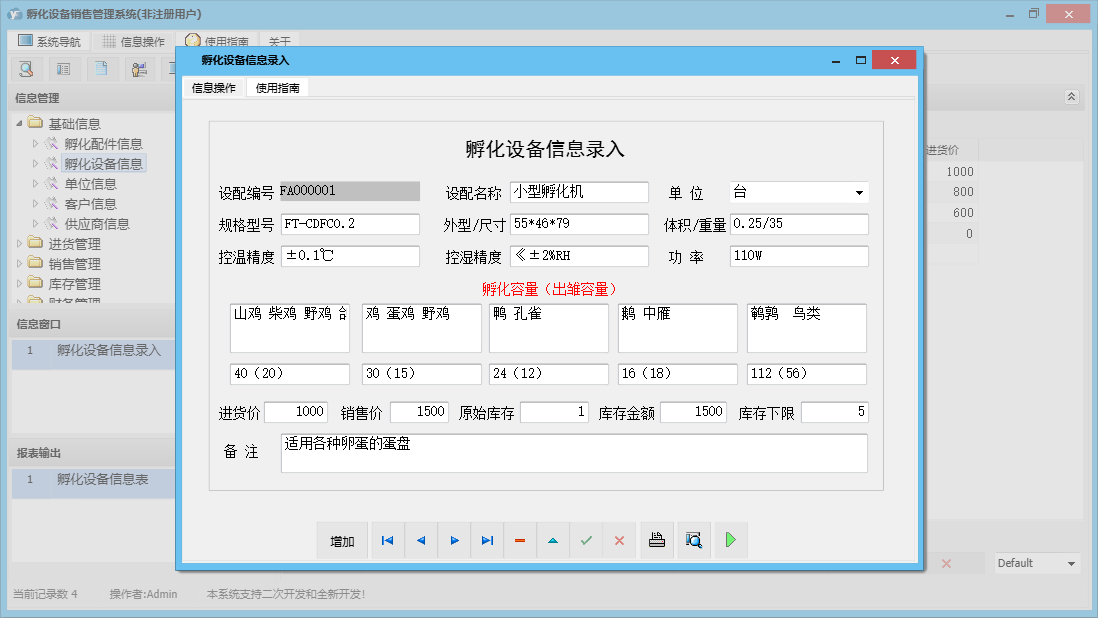Screen dimensions: 1098x618
Task: Select the magnifier search icon on the main toolbar
Action: point(26,68)
